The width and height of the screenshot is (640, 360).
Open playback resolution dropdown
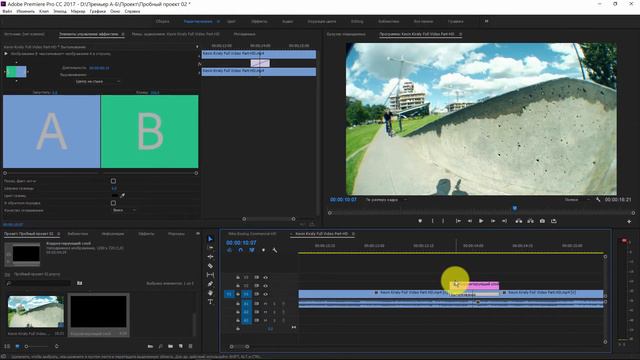click(577, 200)
